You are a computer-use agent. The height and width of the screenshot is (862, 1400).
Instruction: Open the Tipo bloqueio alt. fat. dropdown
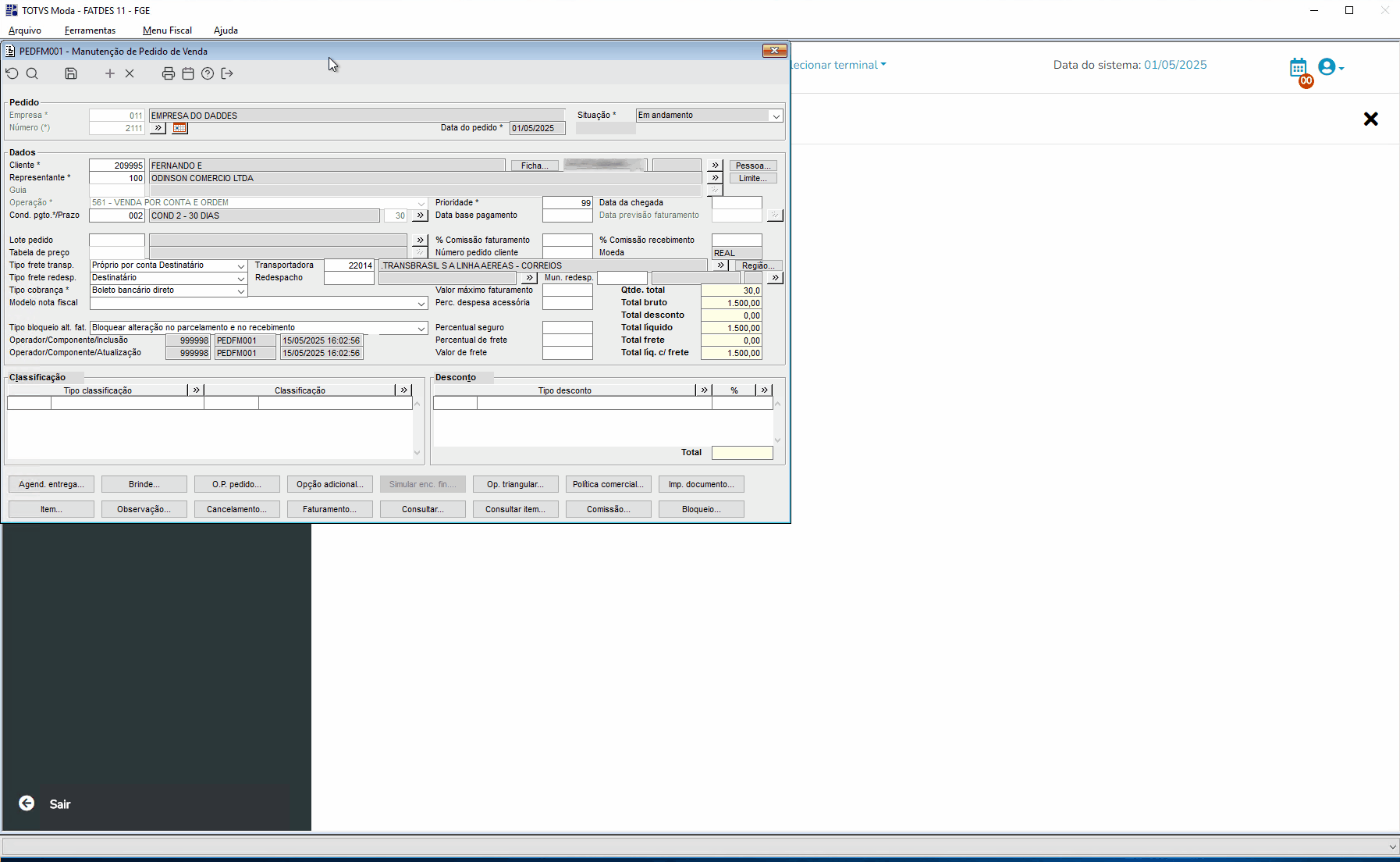point(421,328)
